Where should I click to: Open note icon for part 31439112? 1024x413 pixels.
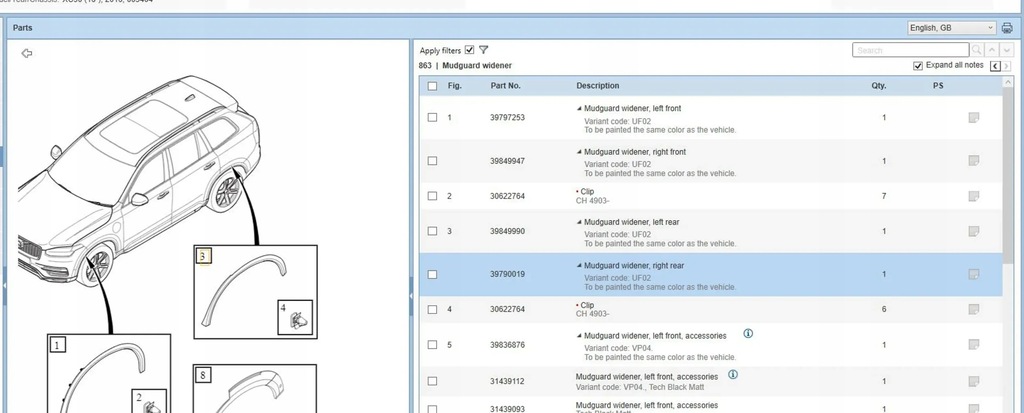[973, 381]
